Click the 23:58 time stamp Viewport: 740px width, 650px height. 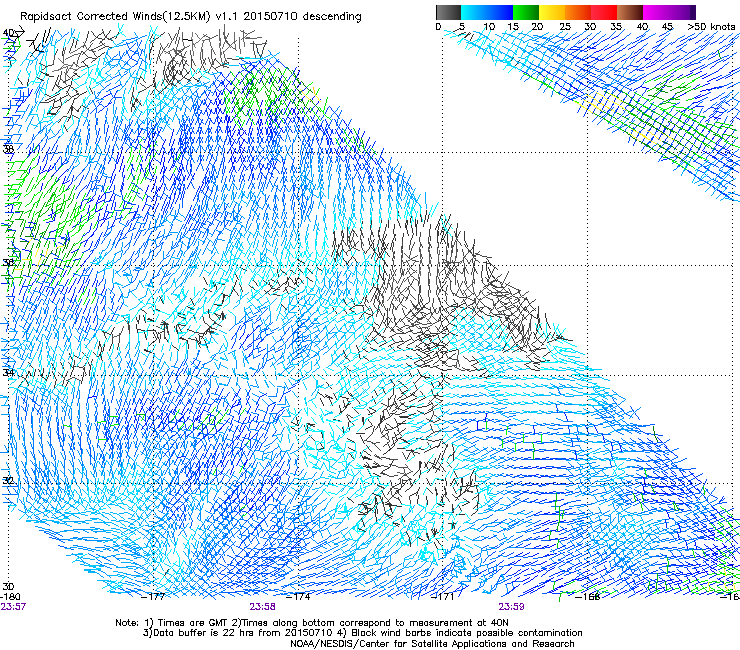click(x=262, y=607)
